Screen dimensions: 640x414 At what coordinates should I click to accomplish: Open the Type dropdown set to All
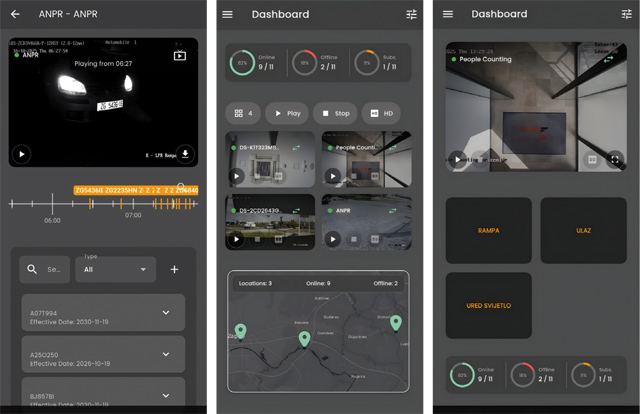(x=116, y=269)
